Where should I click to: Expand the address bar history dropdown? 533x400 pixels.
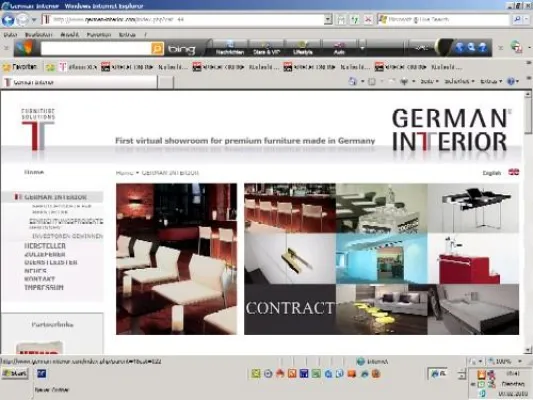[328, 20]
